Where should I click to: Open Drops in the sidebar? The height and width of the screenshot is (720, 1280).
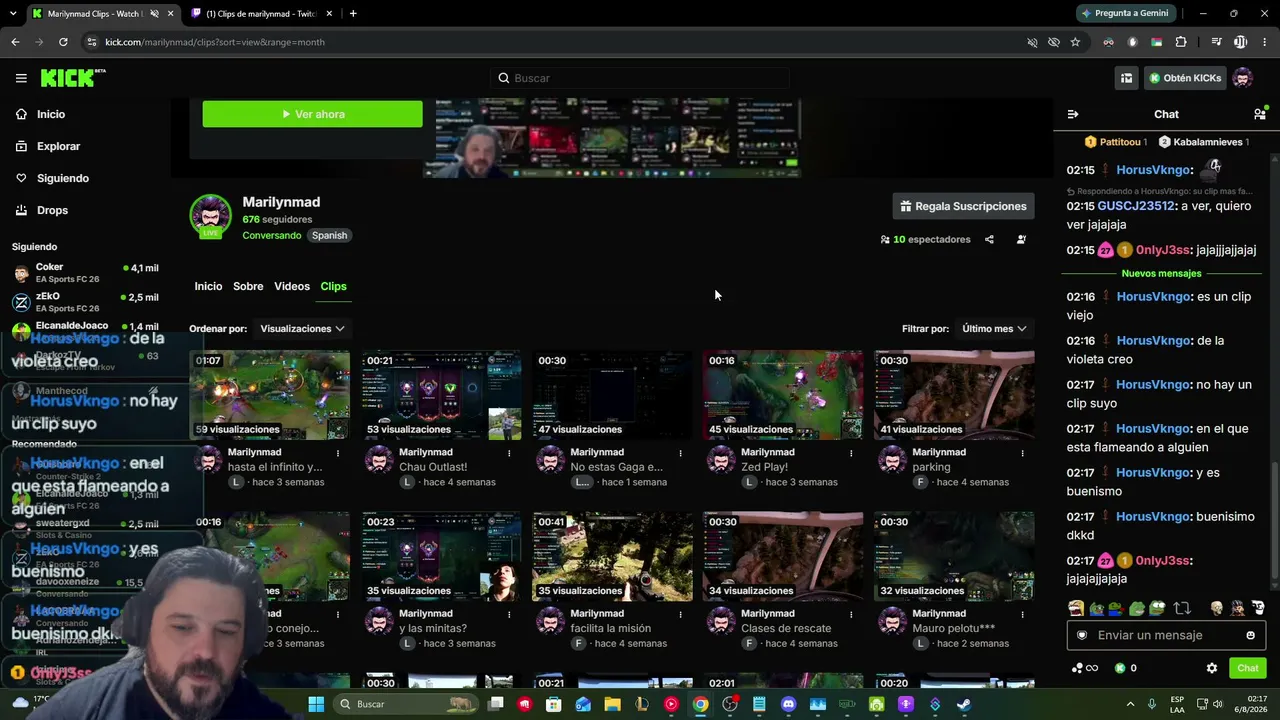point(52,210)
